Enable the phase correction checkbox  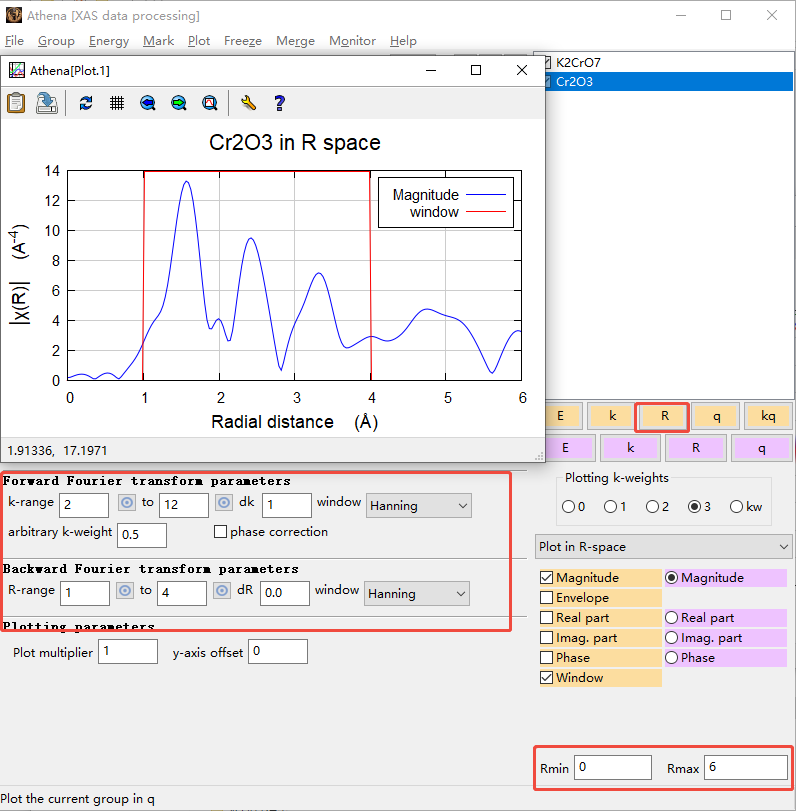[x=221, y=532]
